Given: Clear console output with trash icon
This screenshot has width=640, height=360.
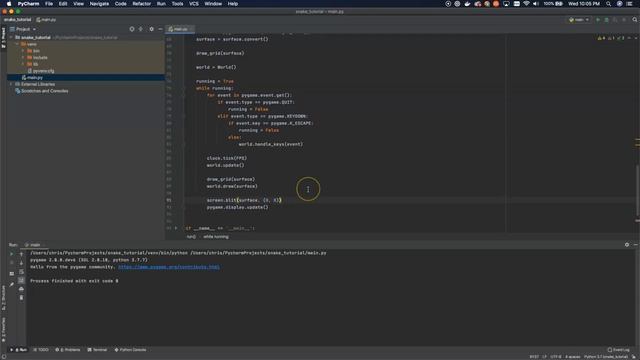Looking at the screenshot, I should tap(21, 298).
